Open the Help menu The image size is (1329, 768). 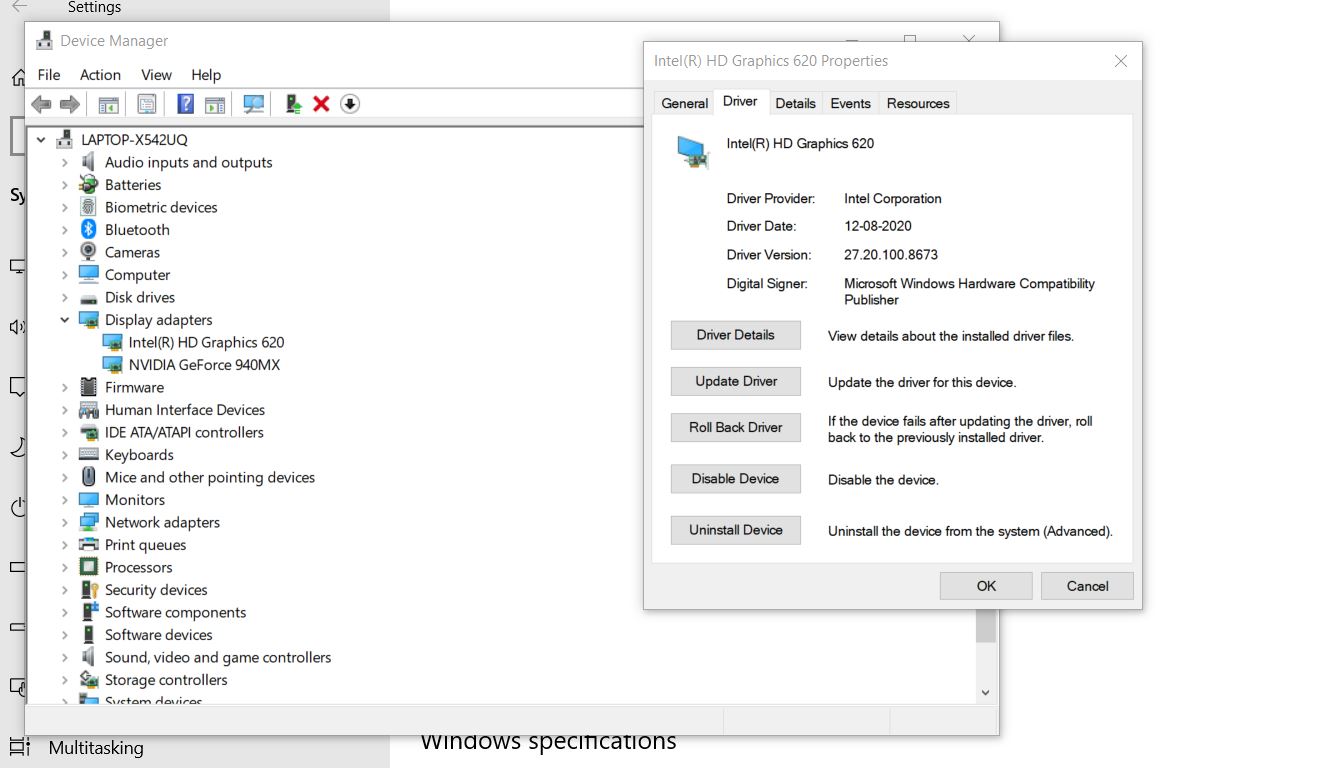tap(206, 75)
